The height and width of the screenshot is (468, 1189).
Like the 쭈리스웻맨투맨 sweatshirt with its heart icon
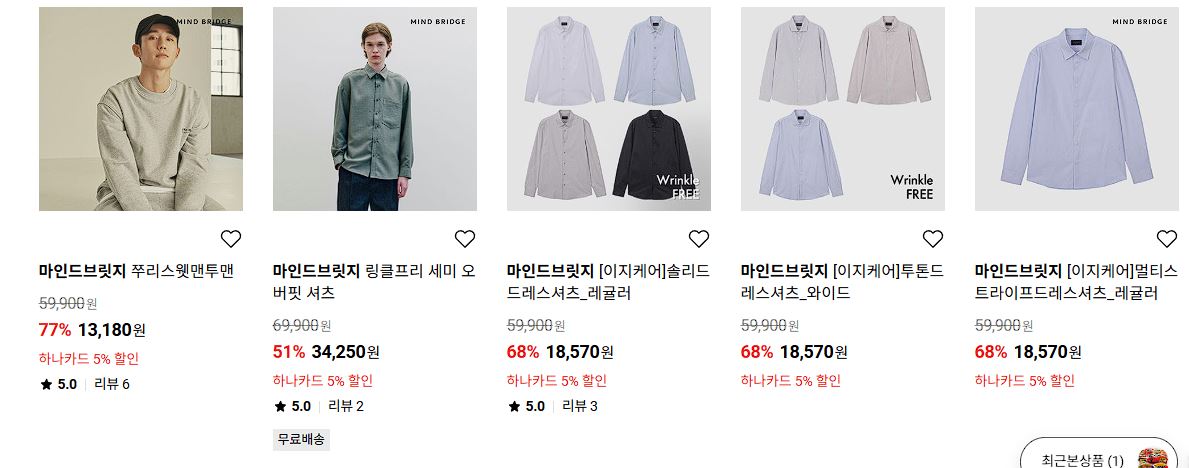point(231,239)
